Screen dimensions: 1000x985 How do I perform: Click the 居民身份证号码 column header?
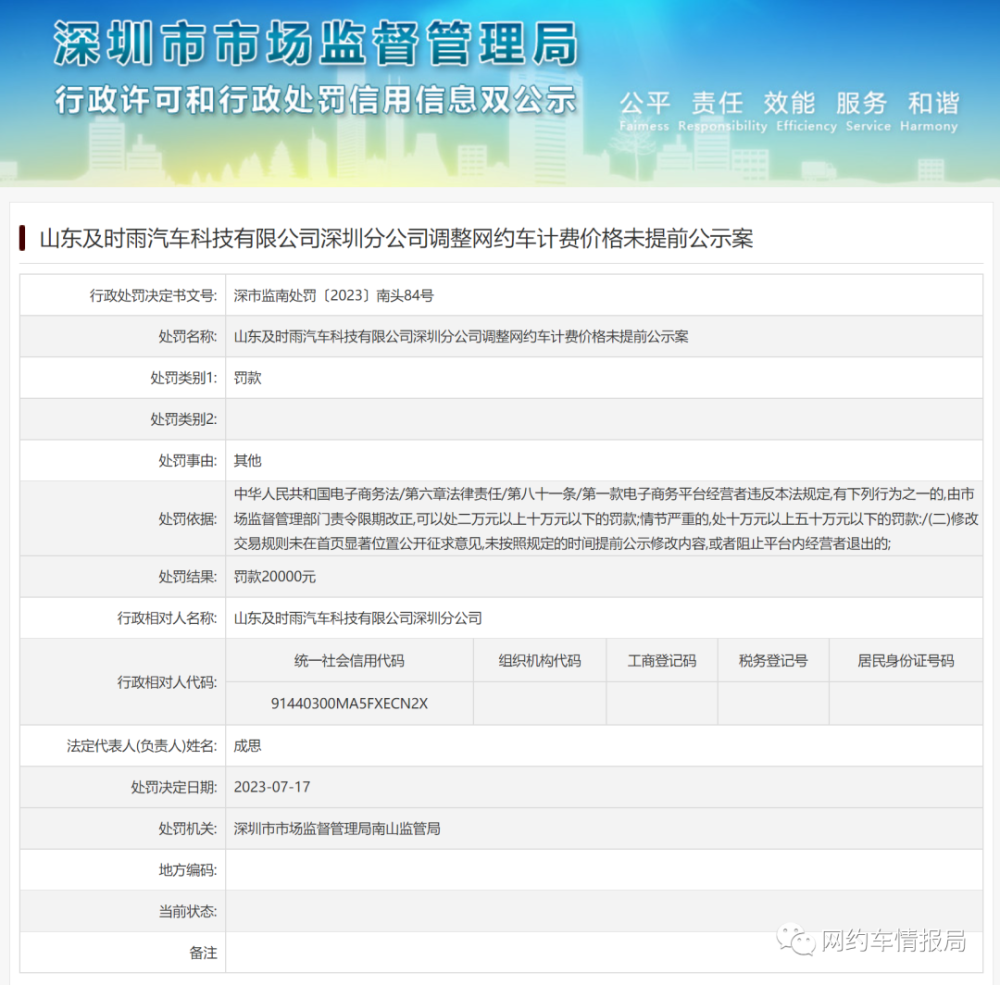coord(906,661)
